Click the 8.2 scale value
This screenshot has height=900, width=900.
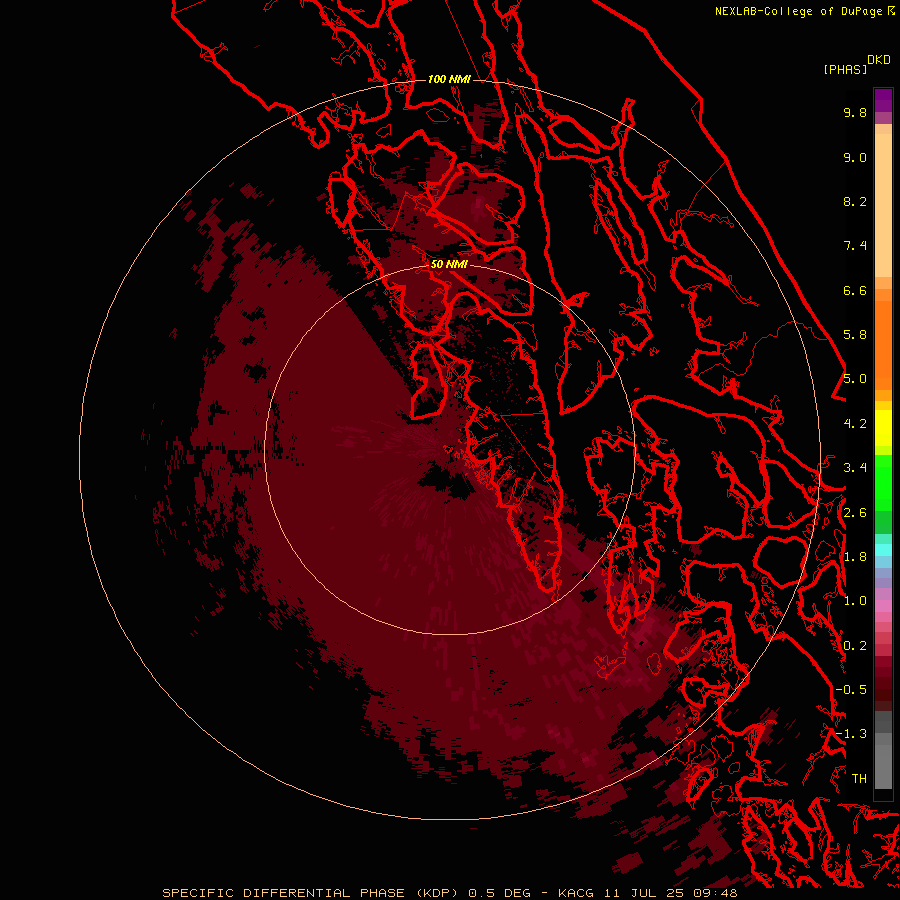(855, 201)
